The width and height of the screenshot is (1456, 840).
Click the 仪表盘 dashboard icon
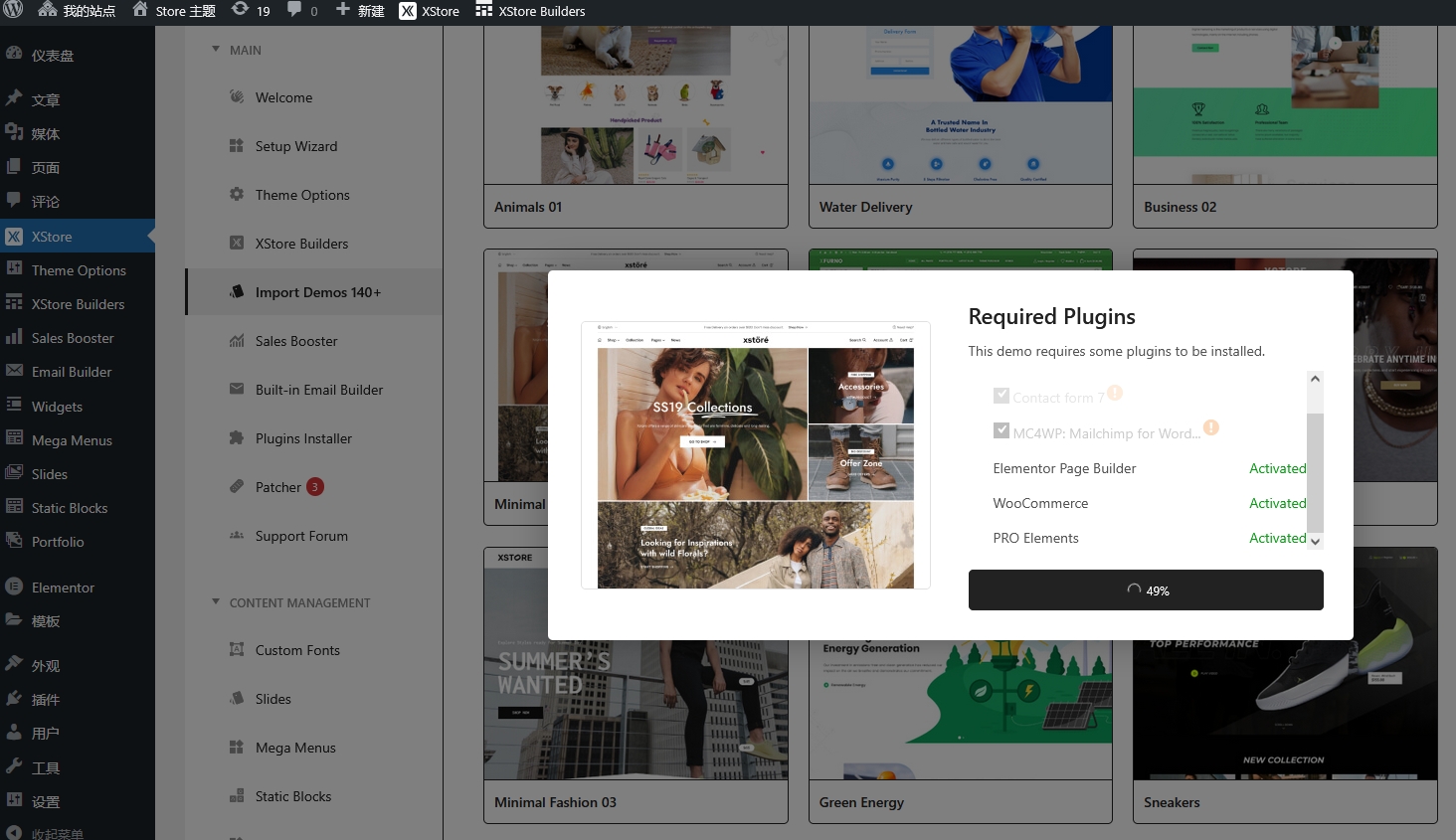[x=14, y=55]
